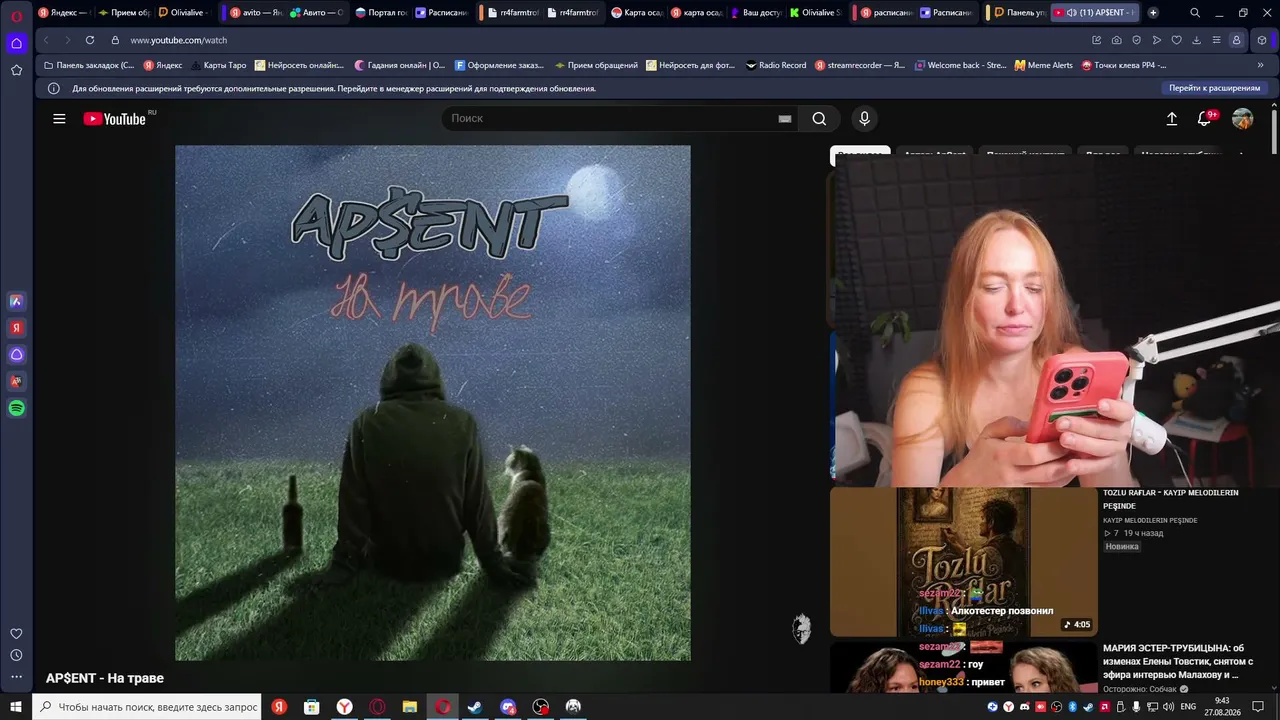
Task: Open a new browser tab
Action: pyautogui.click(x=1153, y=13)
